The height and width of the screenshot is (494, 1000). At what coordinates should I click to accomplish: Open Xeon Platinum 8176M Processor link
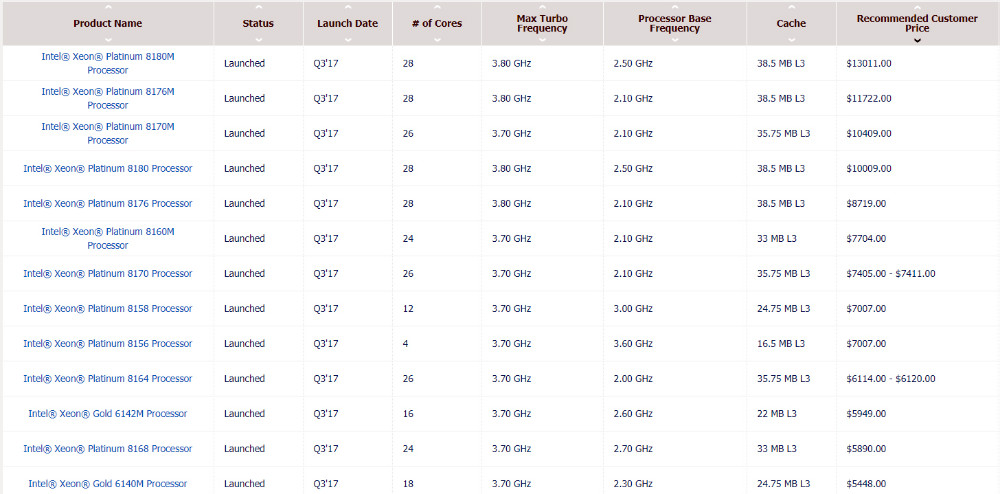(x=108, y=98)
